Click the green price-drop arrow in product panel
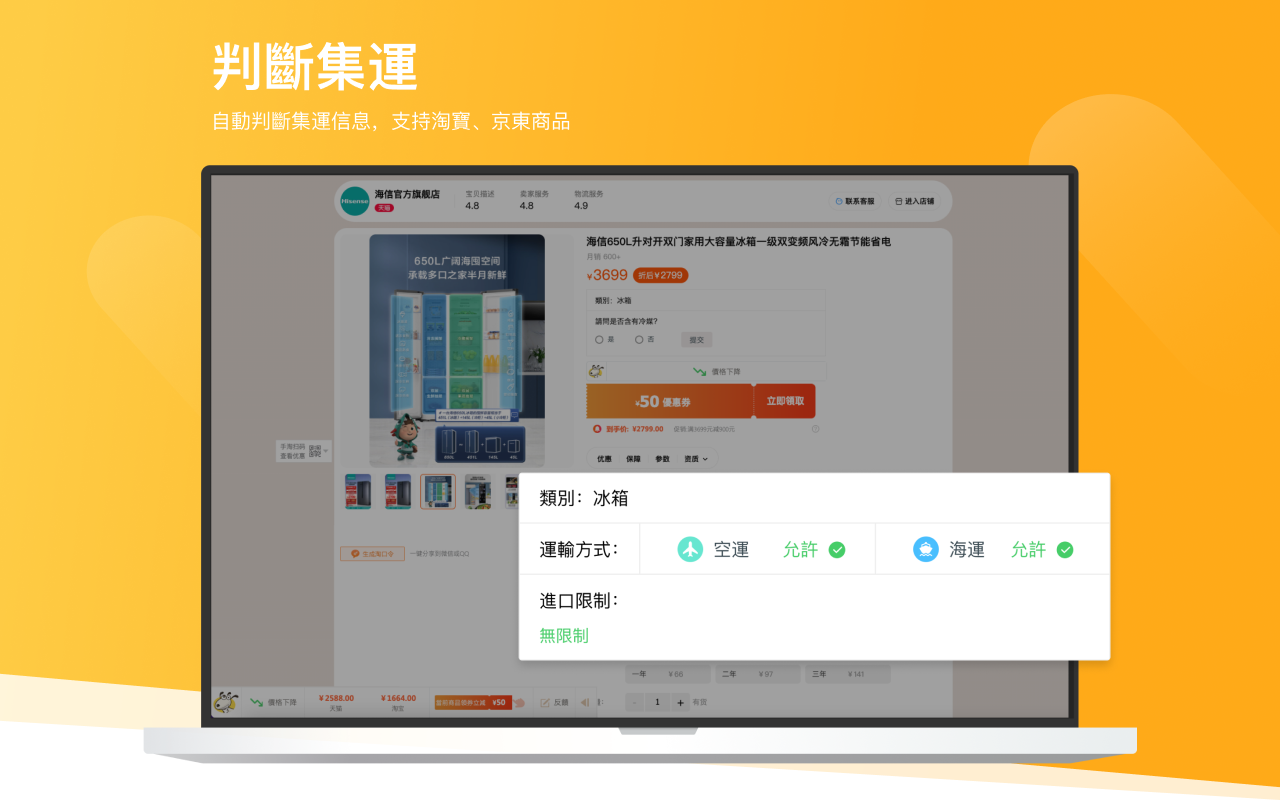Screen dimensions: 1280x800 pyautogui.click(x=700, y=371)
